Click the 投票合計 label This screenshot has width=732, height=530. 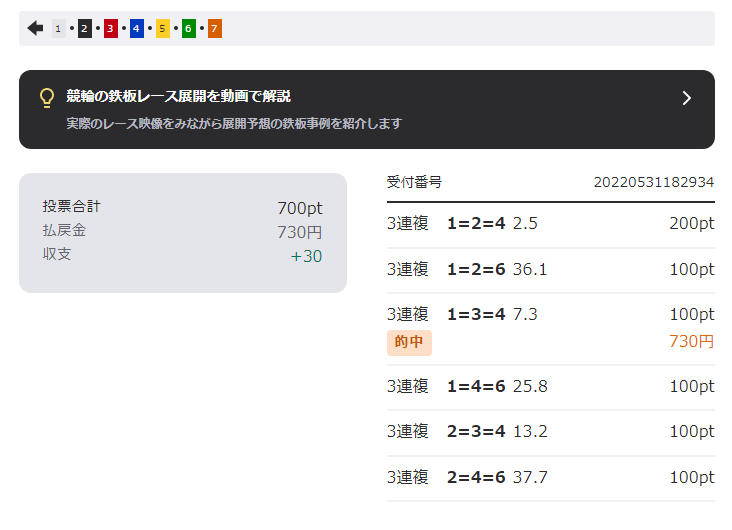[71, 206]
